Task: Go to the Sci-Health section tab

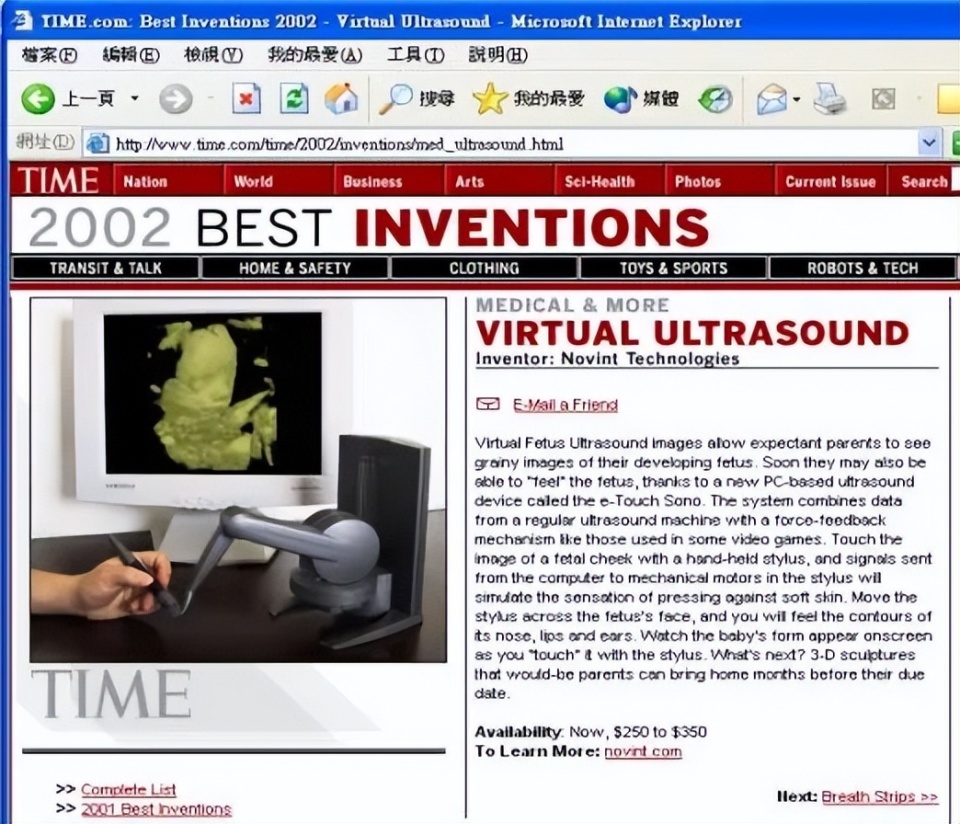Action: pyautogui.click(x=609, y=181)
